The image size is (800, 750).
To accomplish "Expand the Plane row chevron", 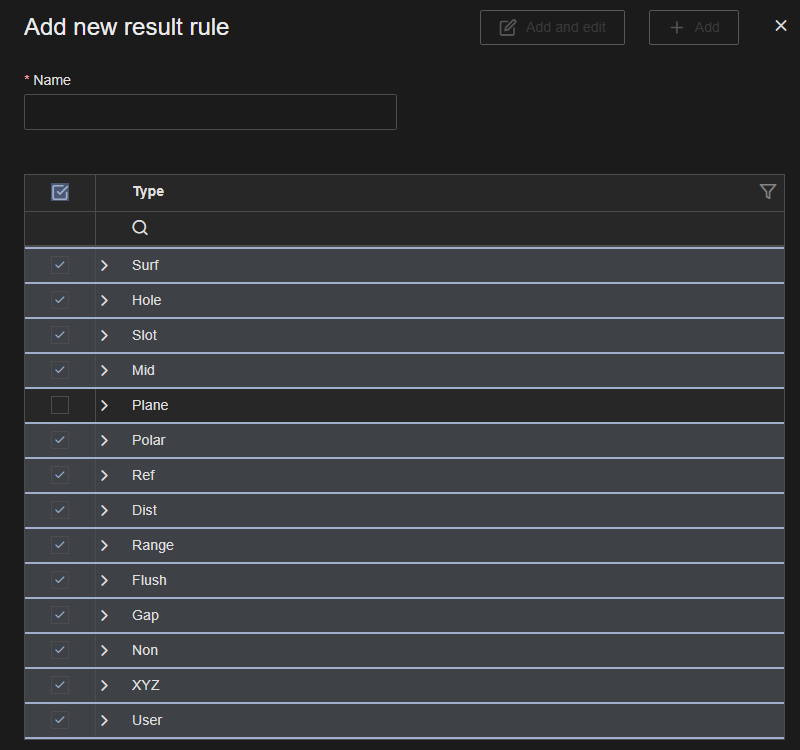I will [104, 405].
